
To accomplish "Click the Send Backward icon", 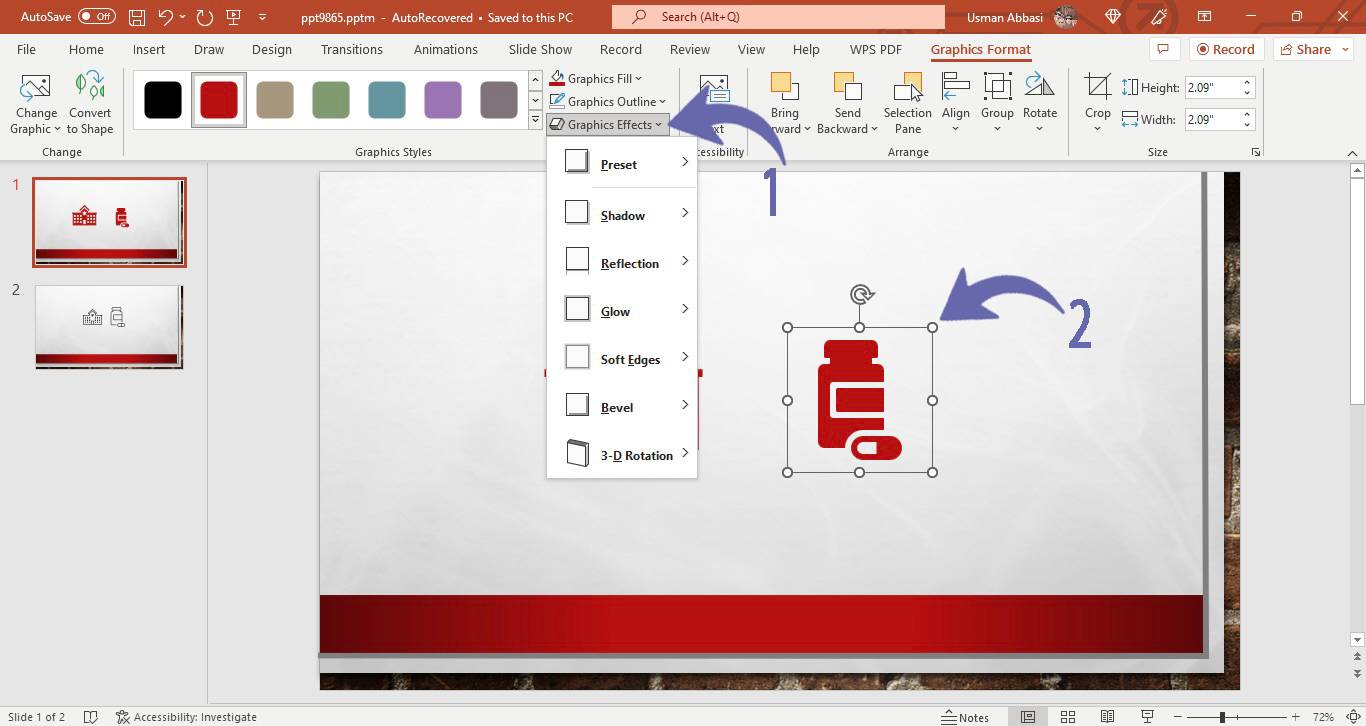I will point(847,87).
